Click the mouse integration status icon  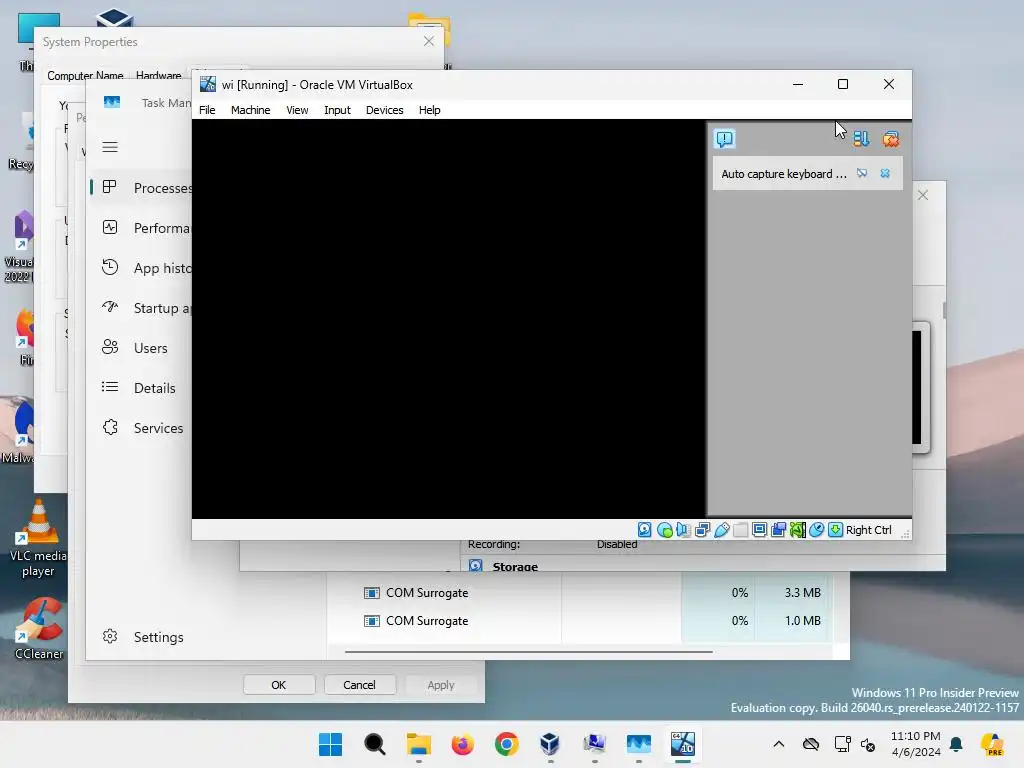tap(816, 530)
